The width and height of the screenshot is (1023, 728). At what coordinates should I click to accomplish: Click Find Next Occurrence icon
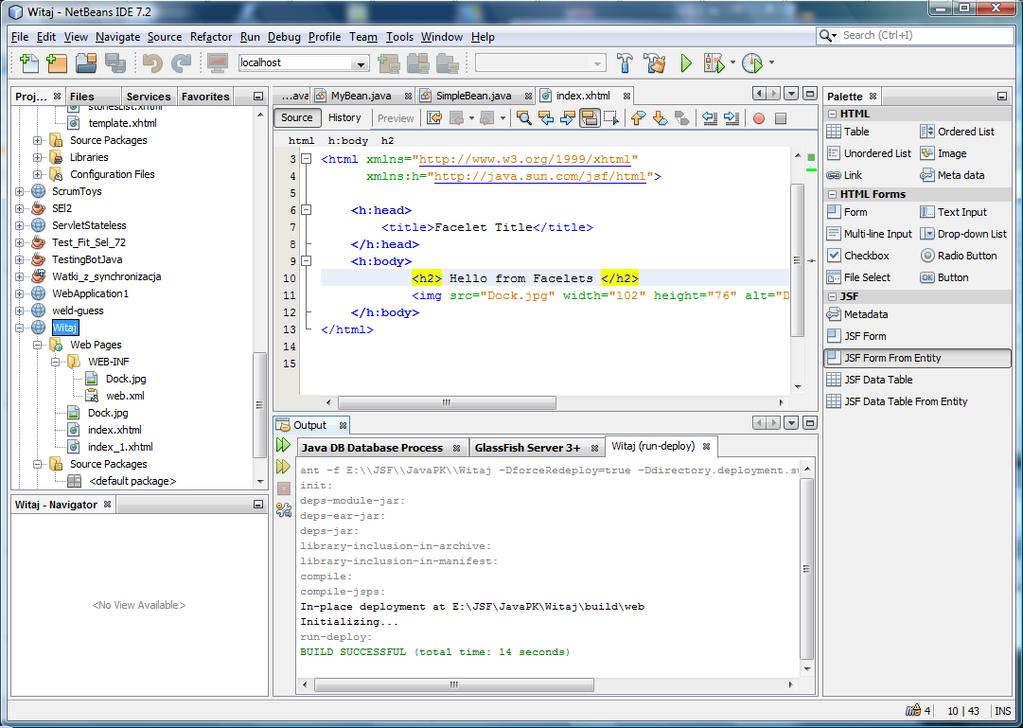pos(568,118)
